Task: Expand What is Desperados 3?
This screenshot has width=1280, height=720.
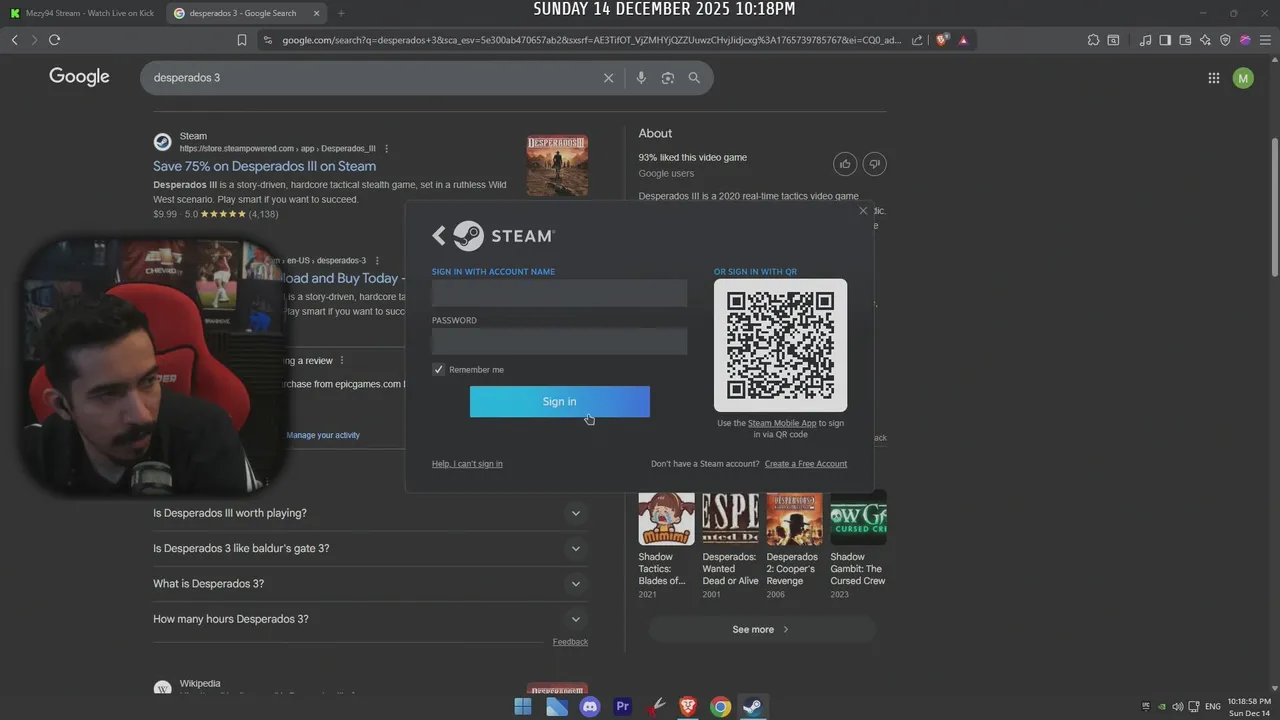Action: click(368, 584)
